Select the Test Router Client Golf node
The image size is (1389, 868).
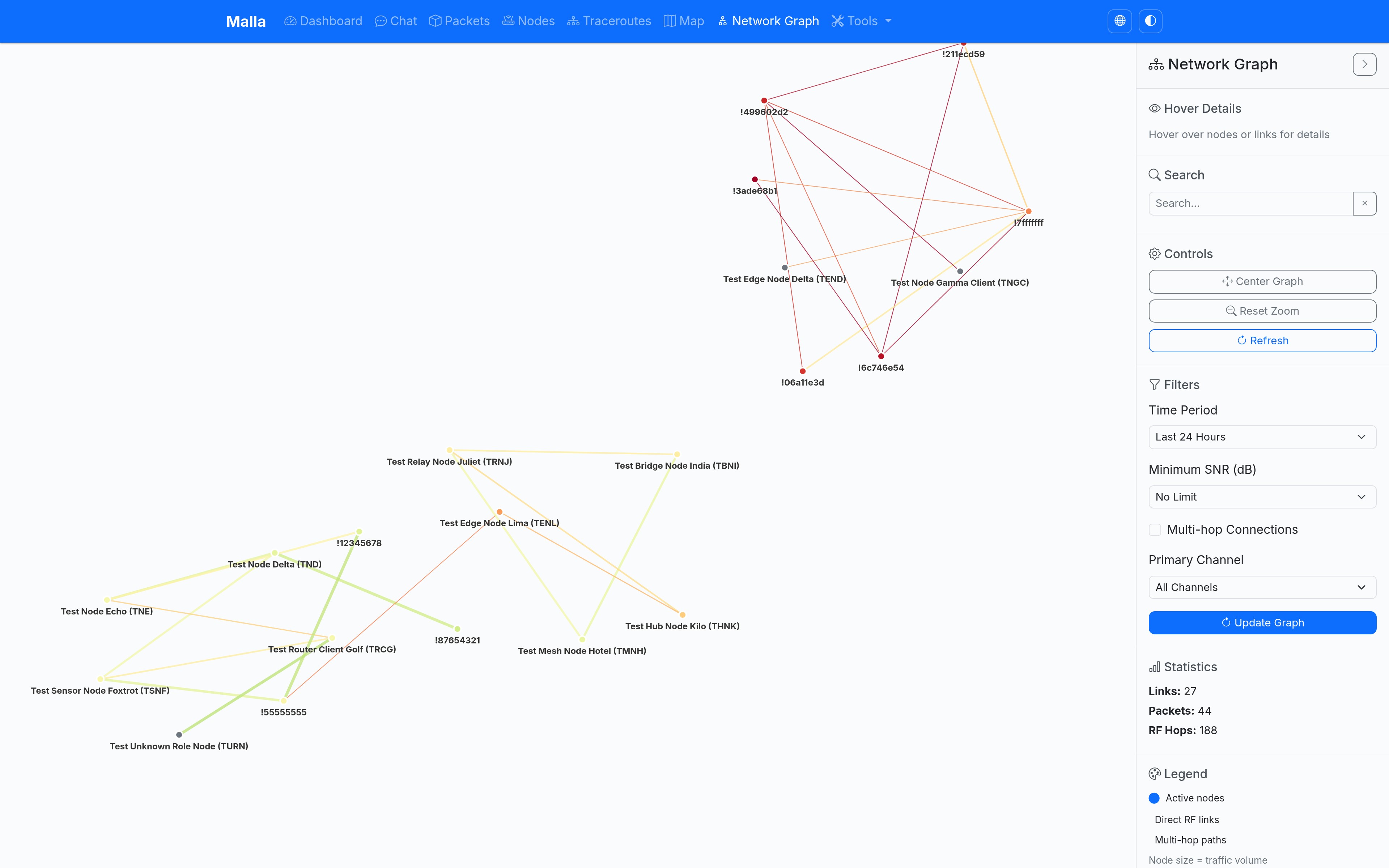(332, 638)
